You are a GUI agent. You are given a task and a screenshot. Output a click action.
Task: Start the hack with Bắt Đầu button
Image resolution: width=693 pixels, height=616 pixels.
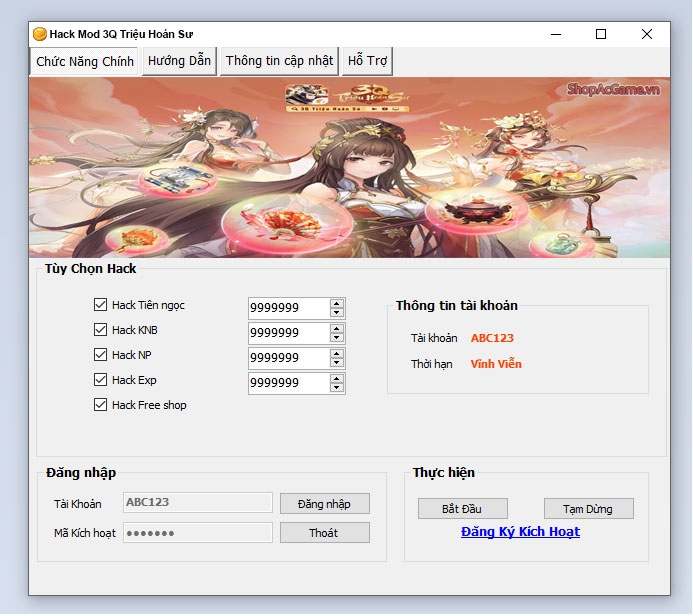(463, 509)
